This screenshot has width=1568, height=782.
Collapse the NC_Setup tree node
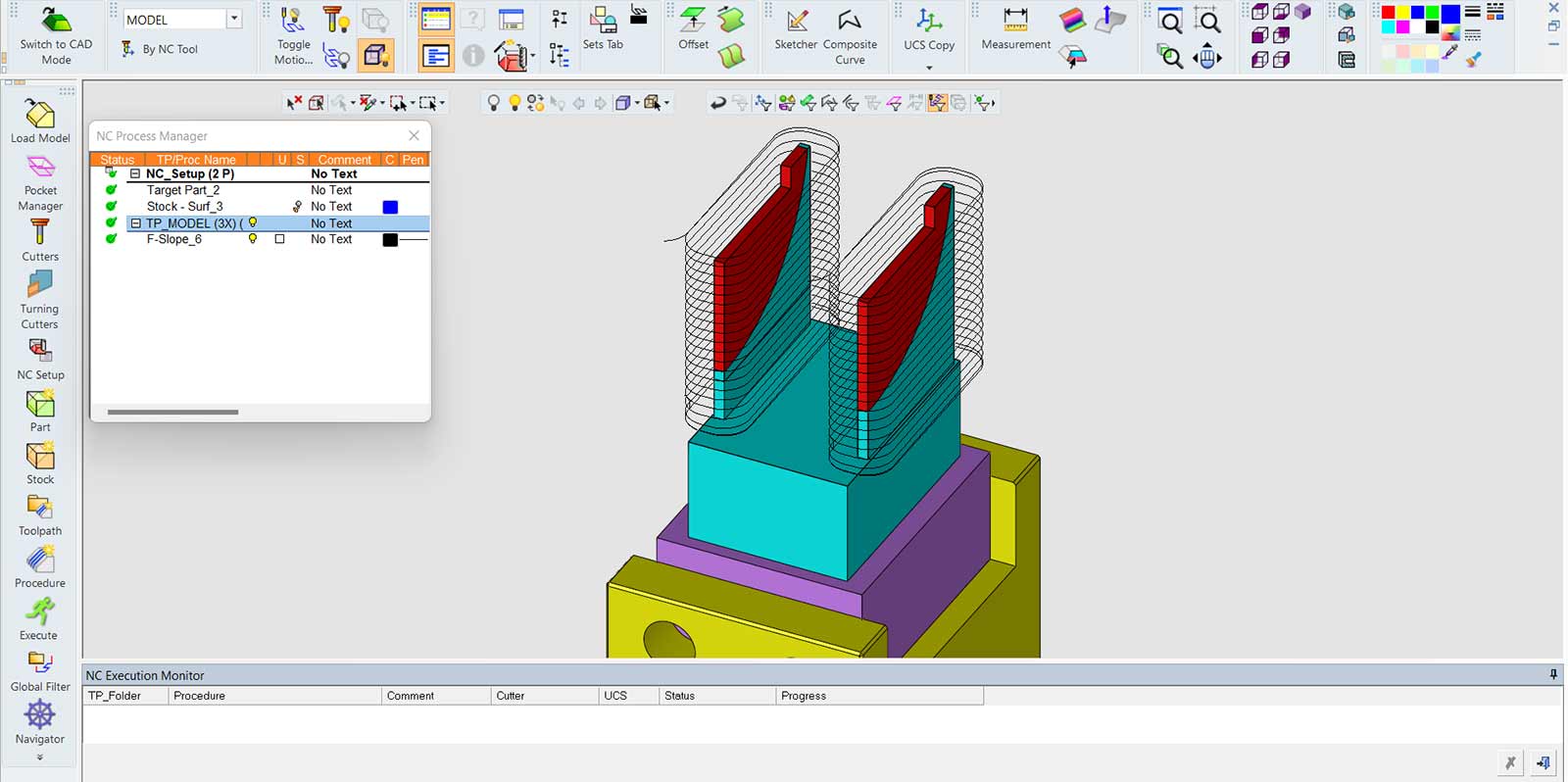pyautogui.click(x=135, y=173)
